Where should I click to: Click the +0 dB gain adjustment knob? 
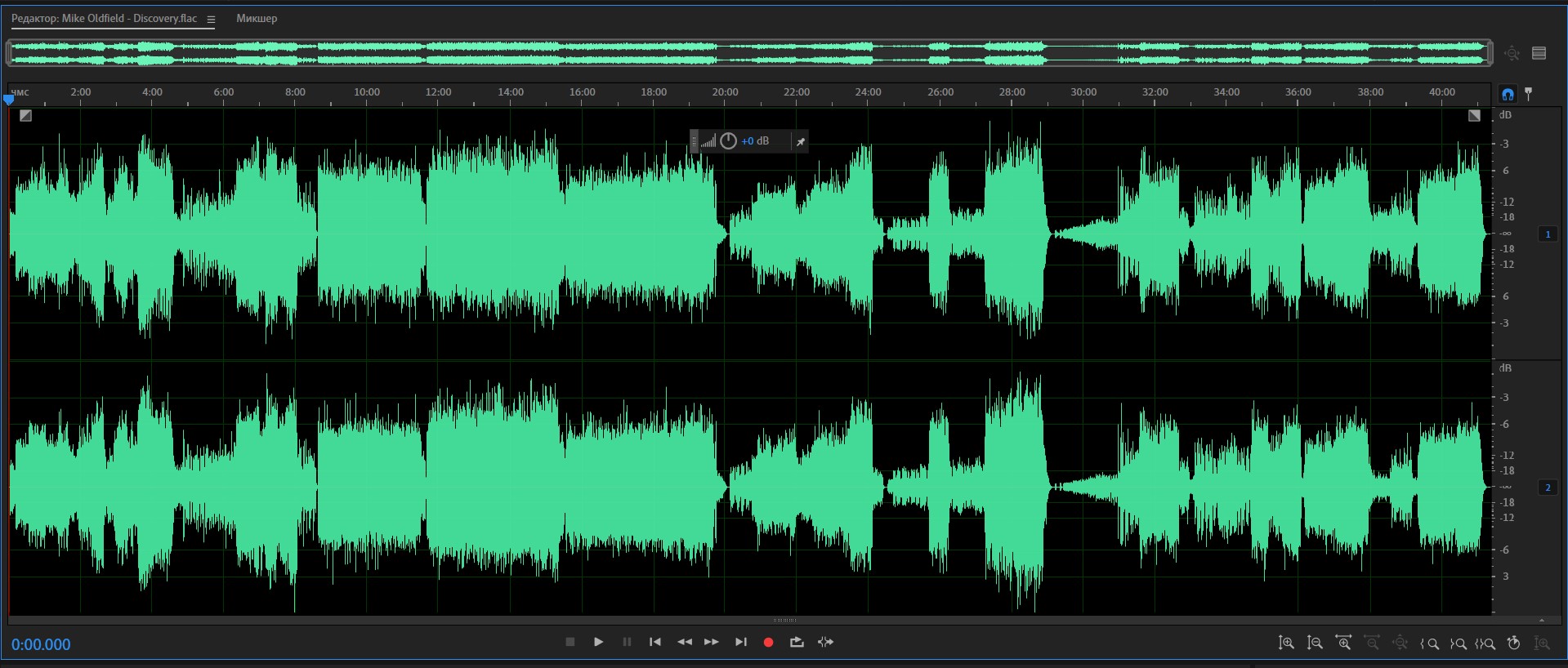click(x=729, y=141)
